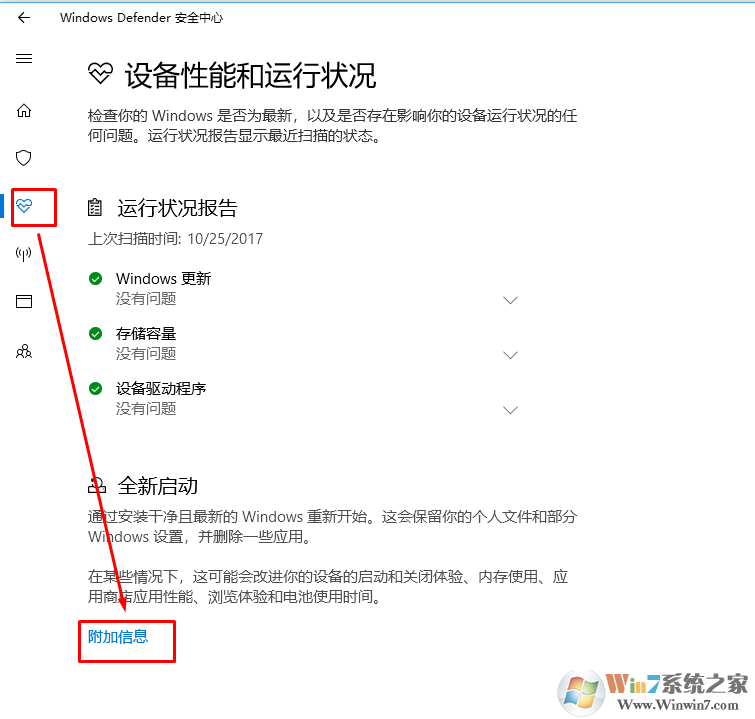Click the Windows 更新 item label
The width and height of the screenshot is (755, 719).
pos(163,278)
